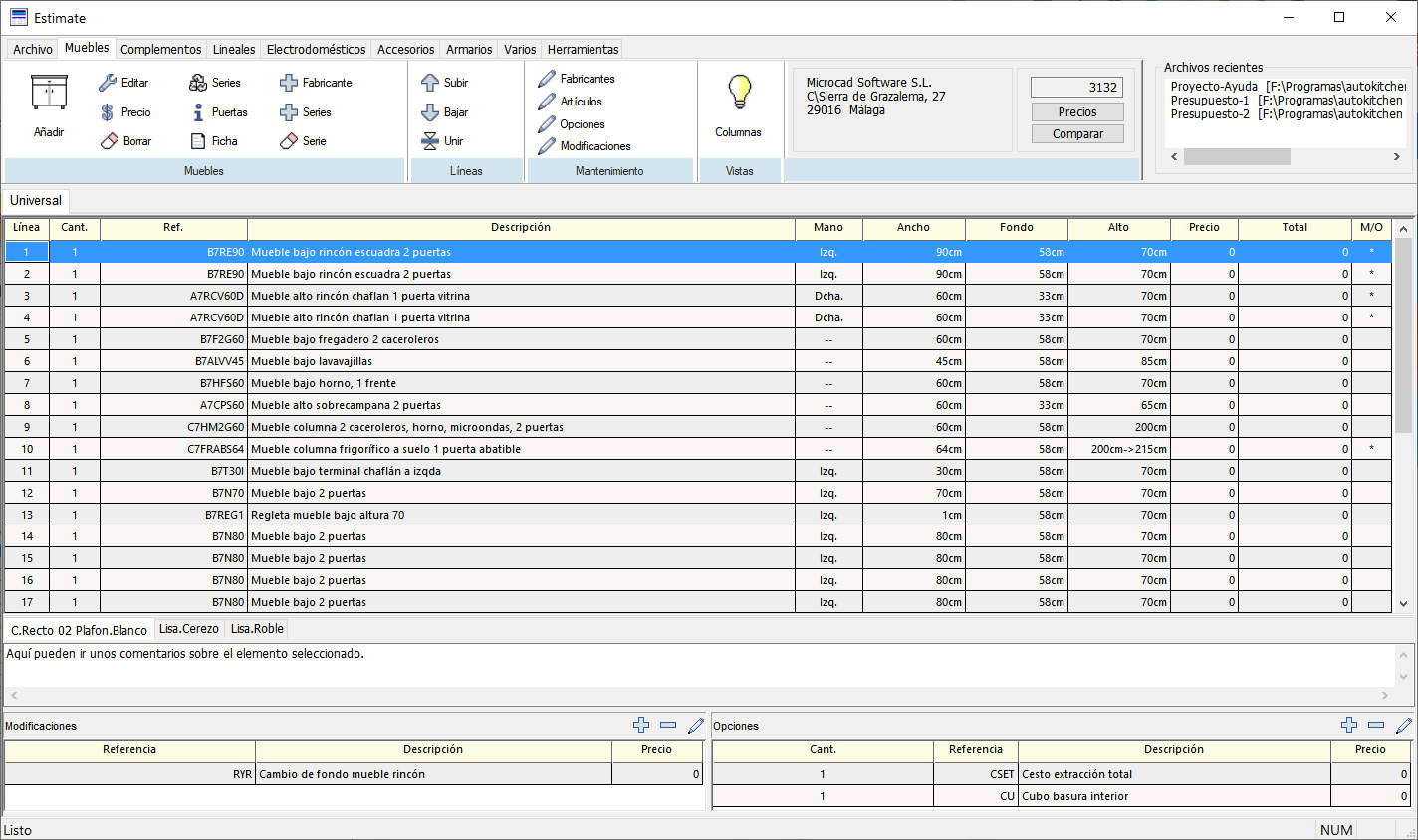Open Artículos maintenance
The width and height of the screenshot is (1418, 840).
tap(570, 102)
